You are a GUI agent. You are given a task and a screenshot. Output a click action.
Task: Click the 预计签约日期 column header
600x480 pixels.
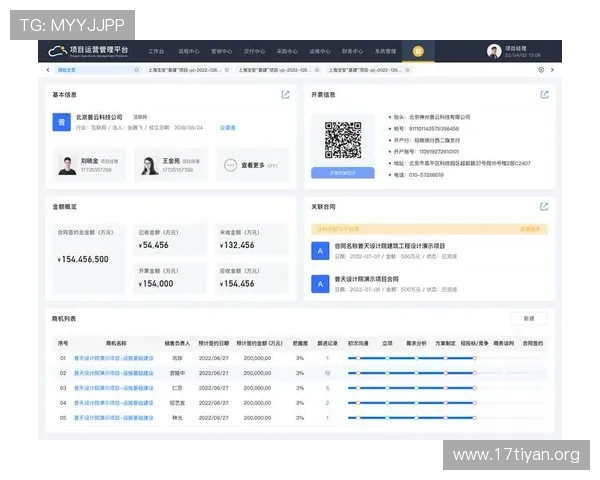coord(214,343)
